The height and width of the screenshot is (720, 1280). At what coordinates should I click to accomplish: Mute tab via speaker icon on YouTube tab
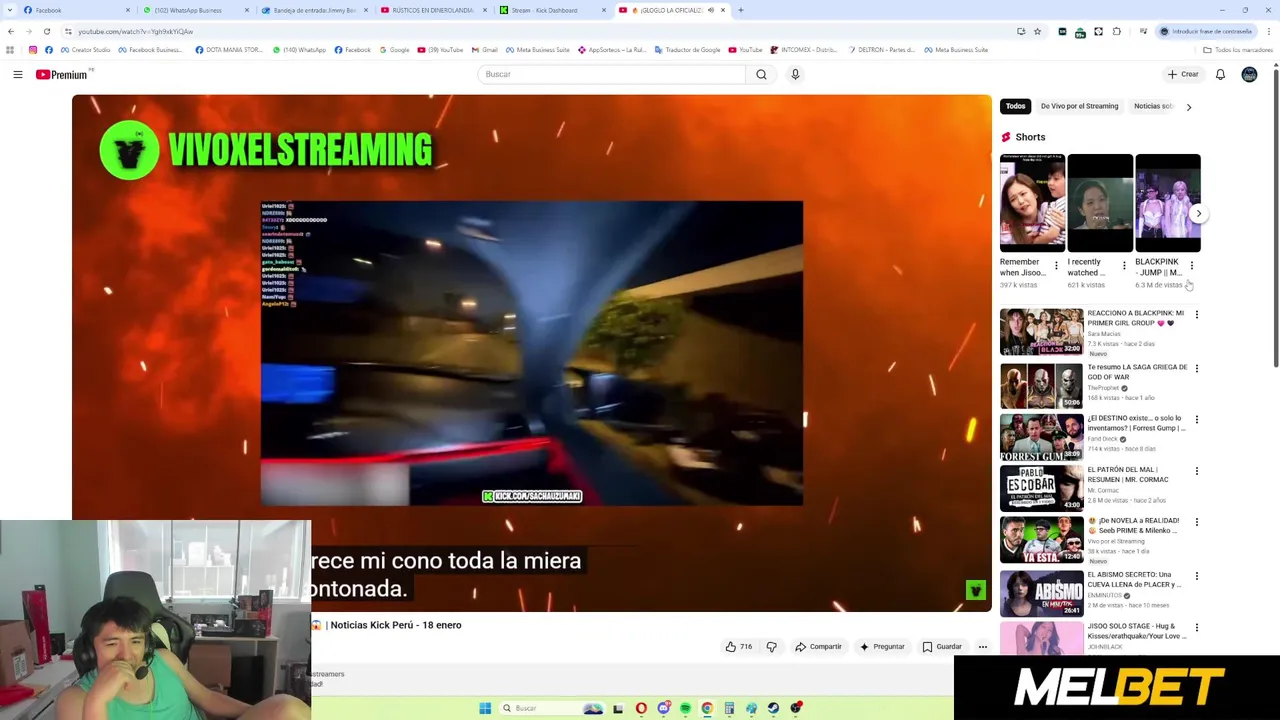711,10
